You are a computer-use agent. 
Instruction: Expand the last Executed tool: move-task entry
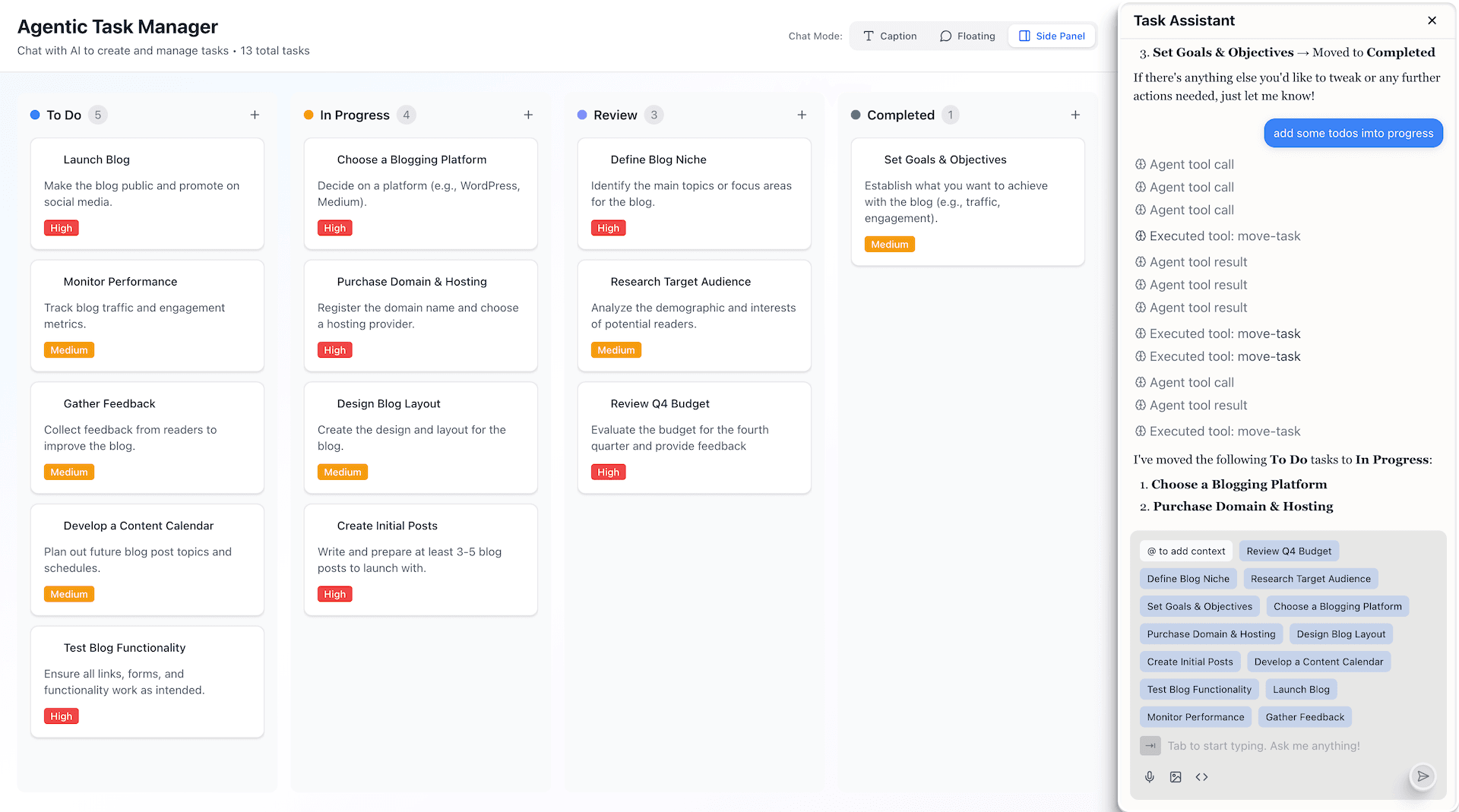click(x=1224, y=431)
